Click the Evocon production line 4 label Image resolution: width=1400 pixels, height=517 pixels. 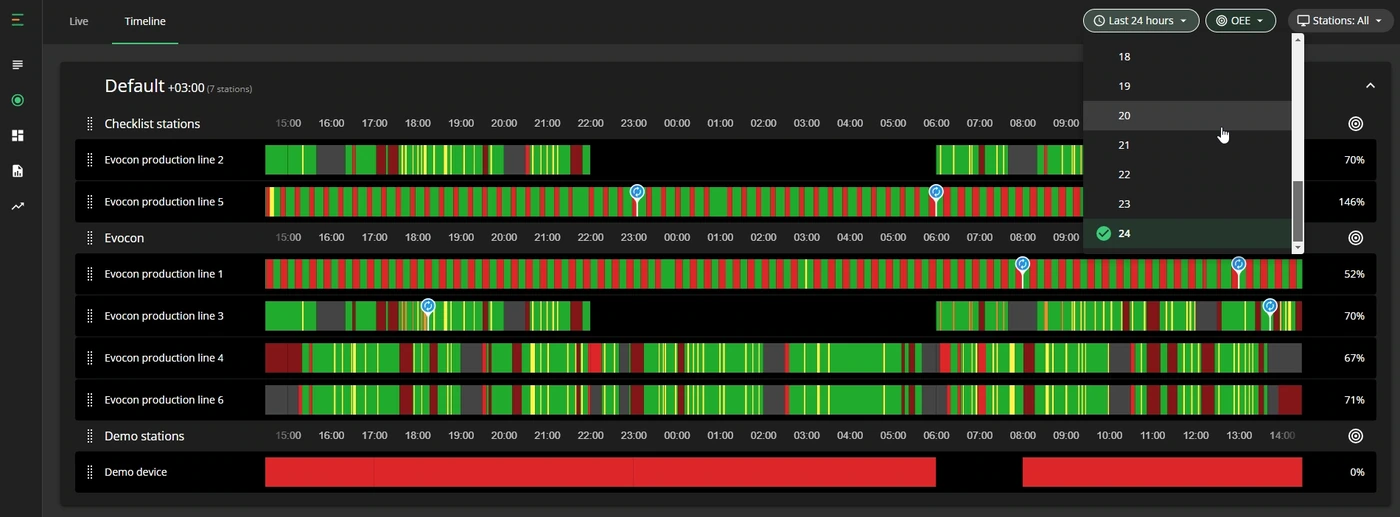164,358
